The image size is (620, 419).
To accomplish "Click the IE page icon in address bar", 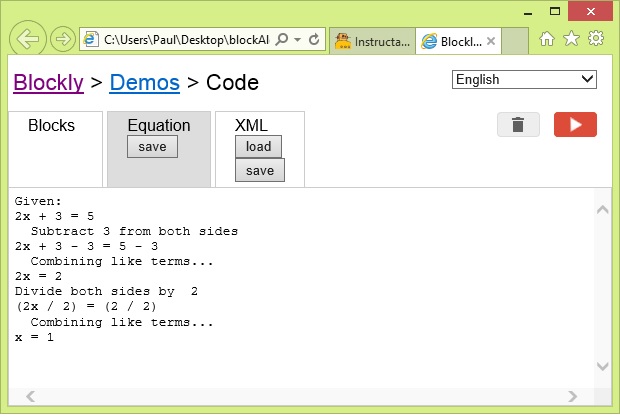I will pos(91,39).
